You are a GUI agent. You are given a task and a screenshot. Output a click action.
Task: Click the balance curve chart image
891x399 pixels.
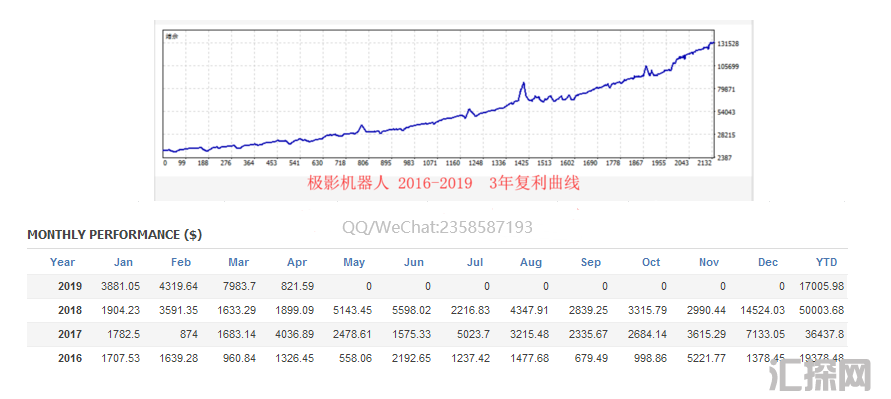click(453, 111)
